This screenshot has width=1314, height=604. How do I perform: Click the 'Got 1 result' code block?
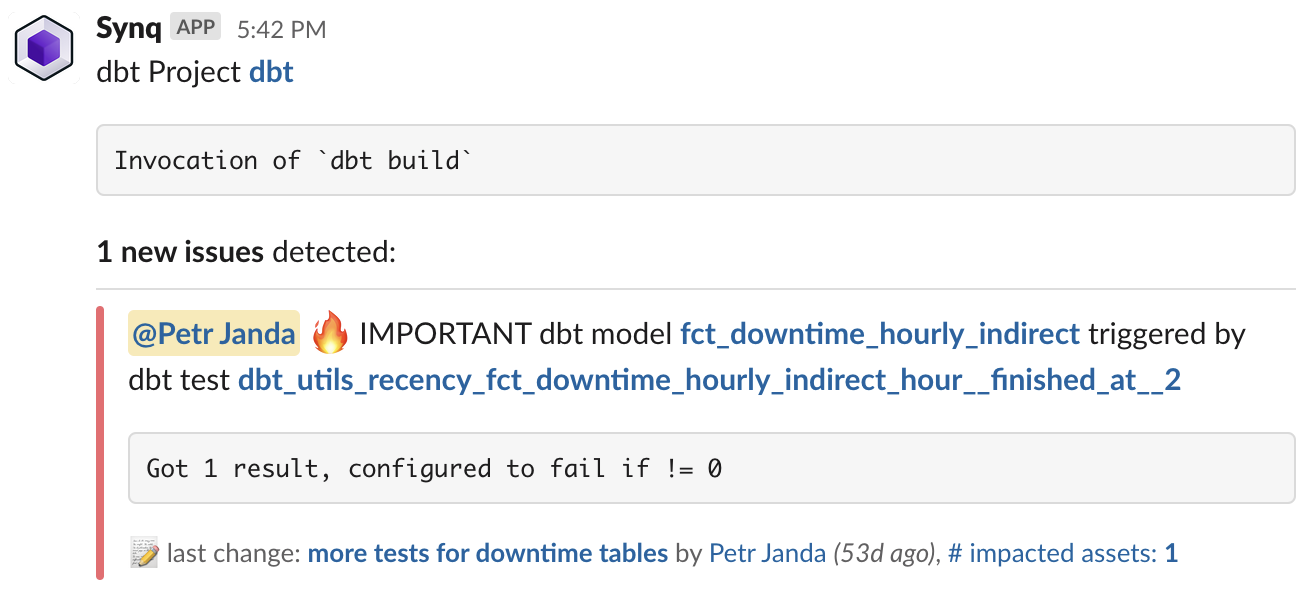point(712,468)
